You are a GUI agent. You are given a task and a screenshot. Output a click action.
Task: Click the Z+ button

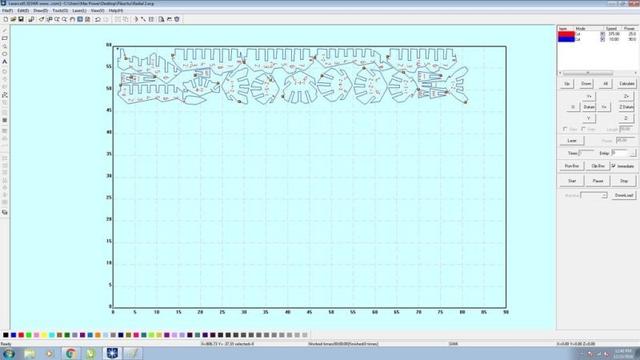point(626,96)
